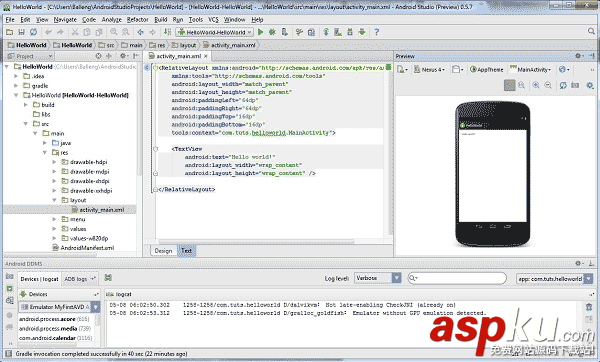The image size is (600, 362).
Task: Toggle zoom-to-fit button in Preview
Action: coord(509,85)
